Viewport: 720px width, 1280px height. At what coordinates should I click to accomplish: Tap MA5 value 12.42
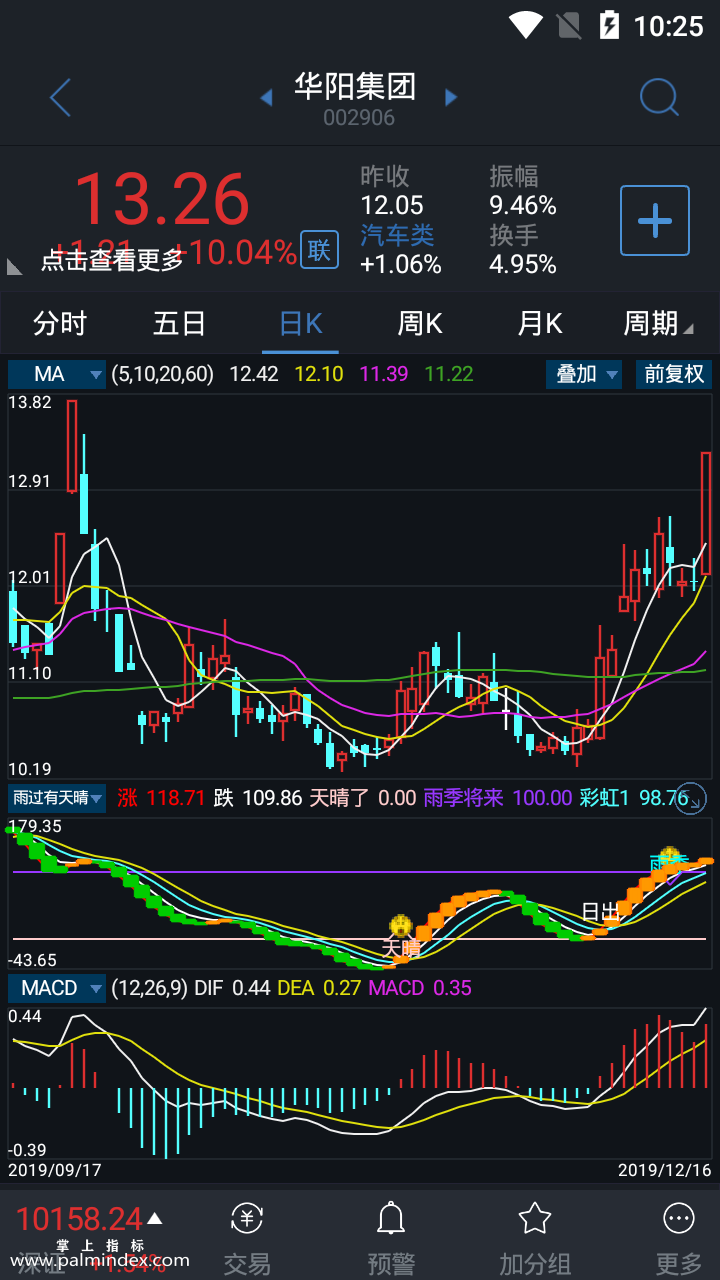point(254,374)
